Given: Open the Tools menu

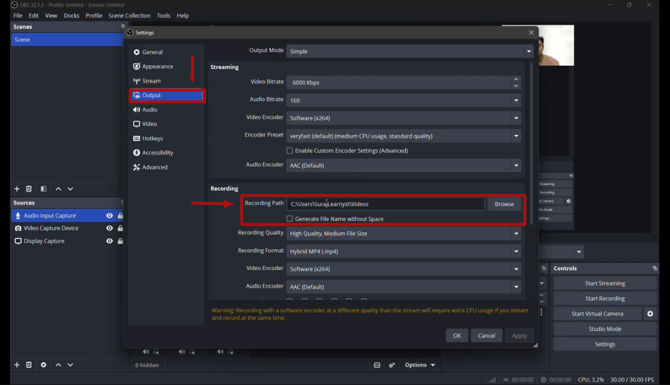Looking at the screenshot, I should click(163, 15).
